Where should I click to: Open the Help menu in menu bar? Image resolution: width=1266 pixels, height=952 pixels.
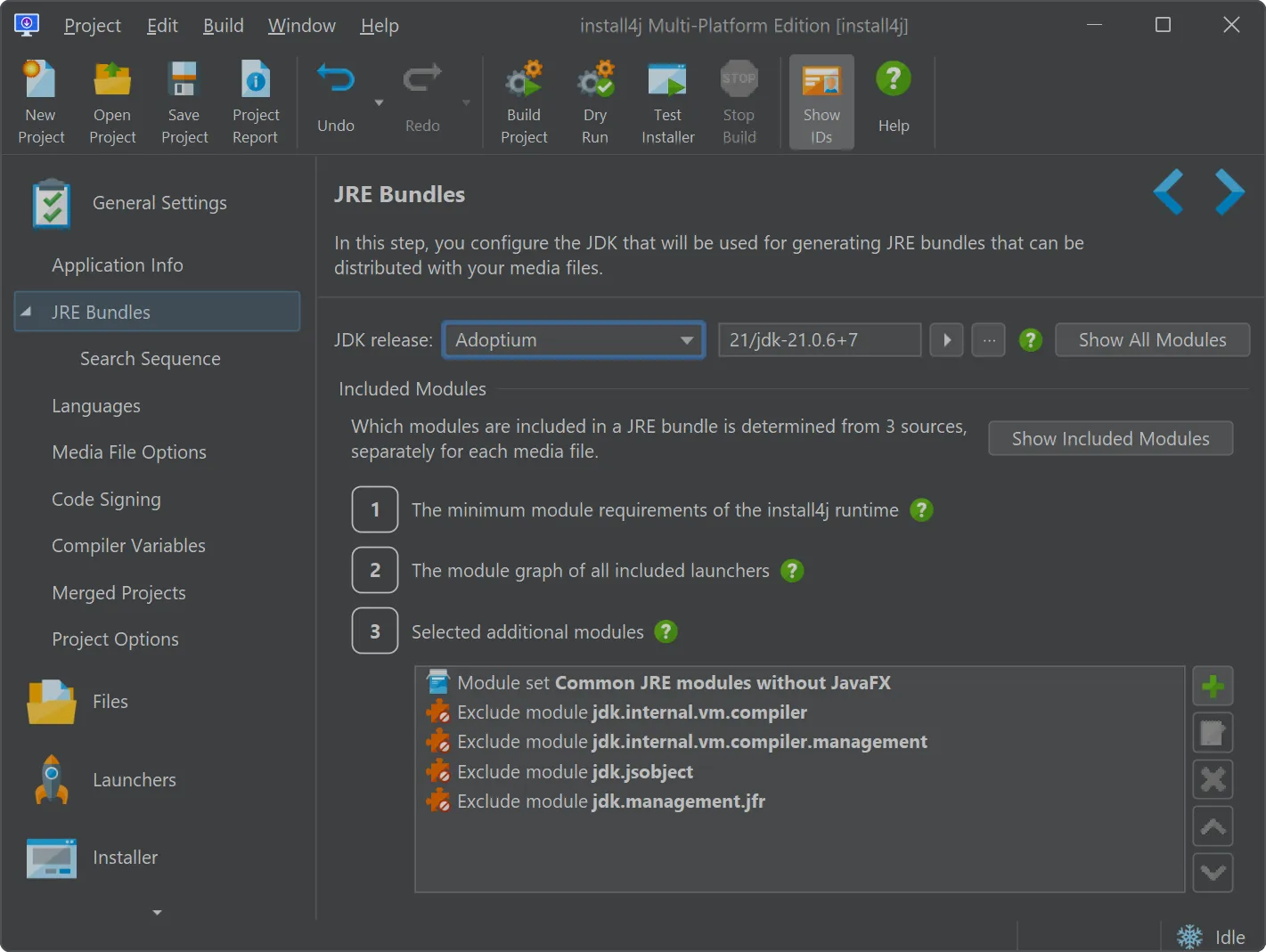tap(380, 26)
